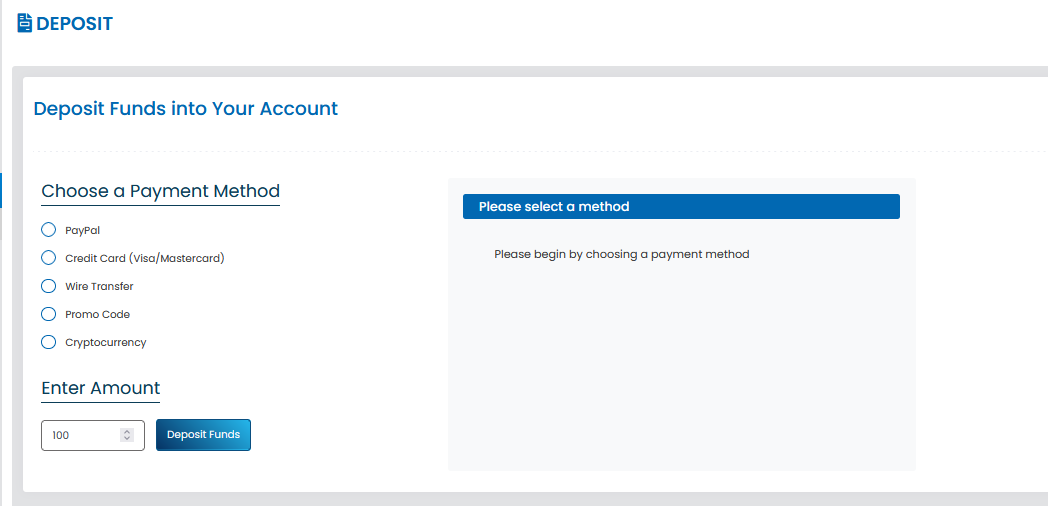The image size is (1048, 506).
Task: Click the 'Credit Card (Visa/Mastercard)' label text
Action: click(145, 258)
